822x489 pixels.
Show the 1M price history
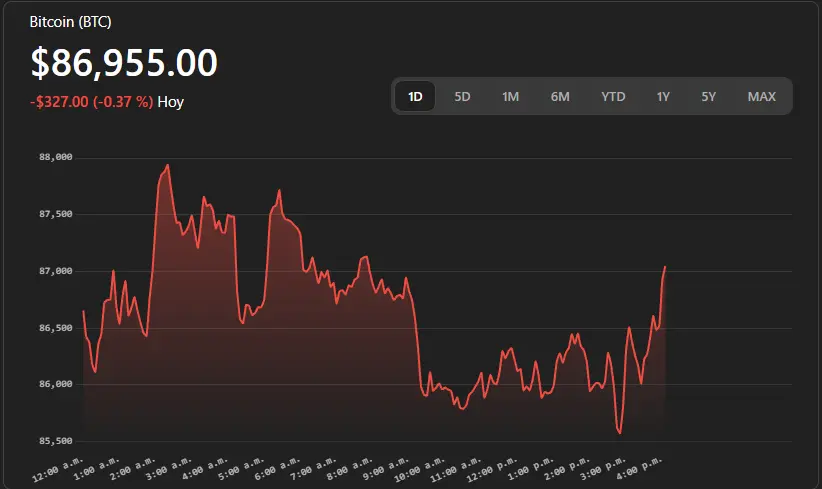click(510, 97)
